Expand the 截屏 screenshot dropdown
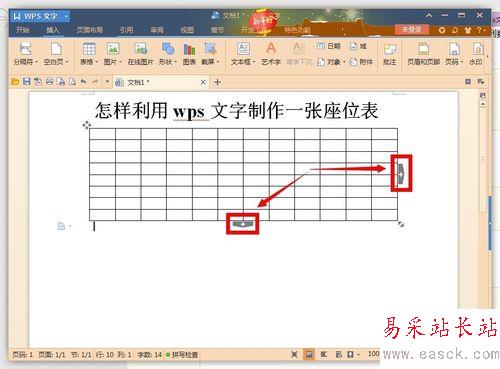Image resolution: width=500 pixels, height=369 pixels. 218,62
